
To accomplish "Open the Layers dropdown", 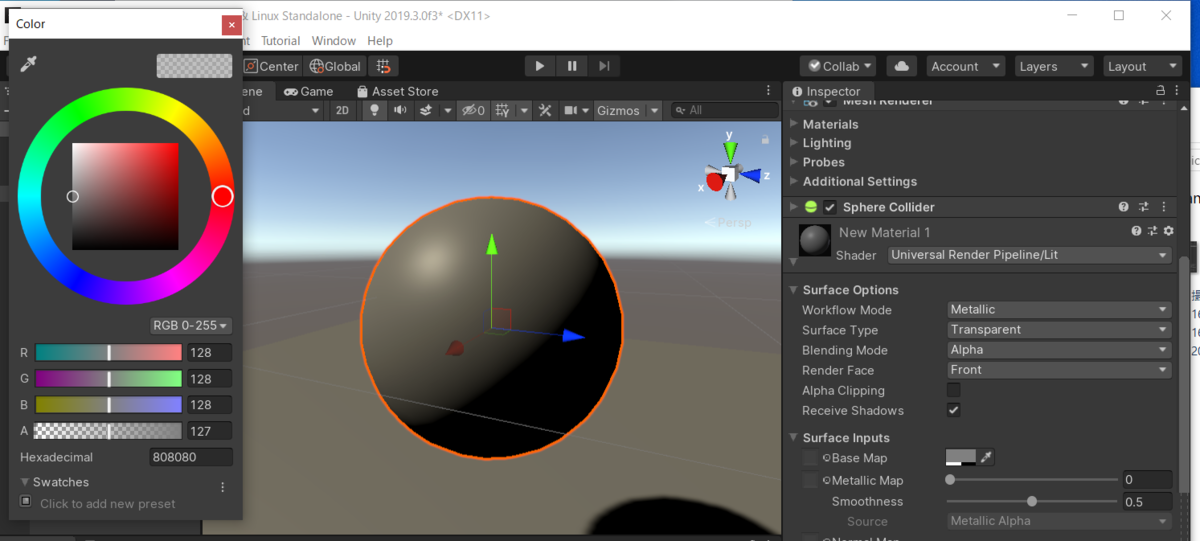I will pyautogui.click(x=1054, y=66).
